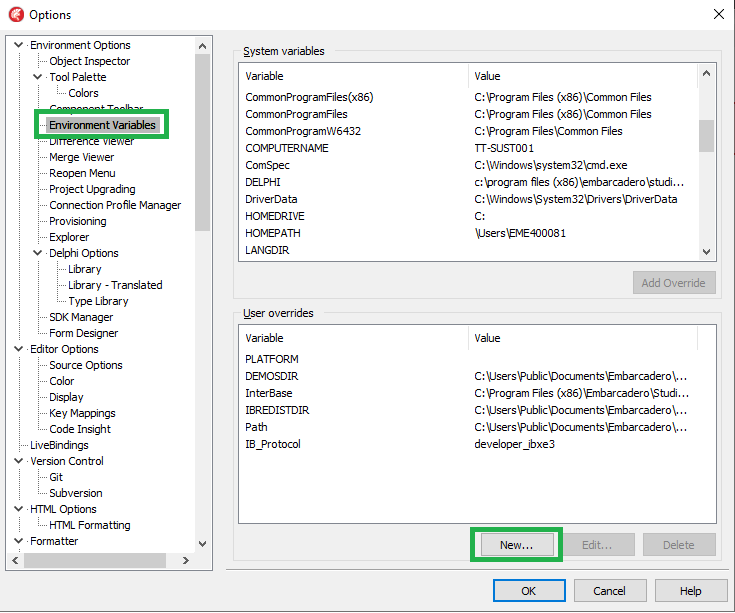Open the Library page under Delphi Options

coord(85,269)
